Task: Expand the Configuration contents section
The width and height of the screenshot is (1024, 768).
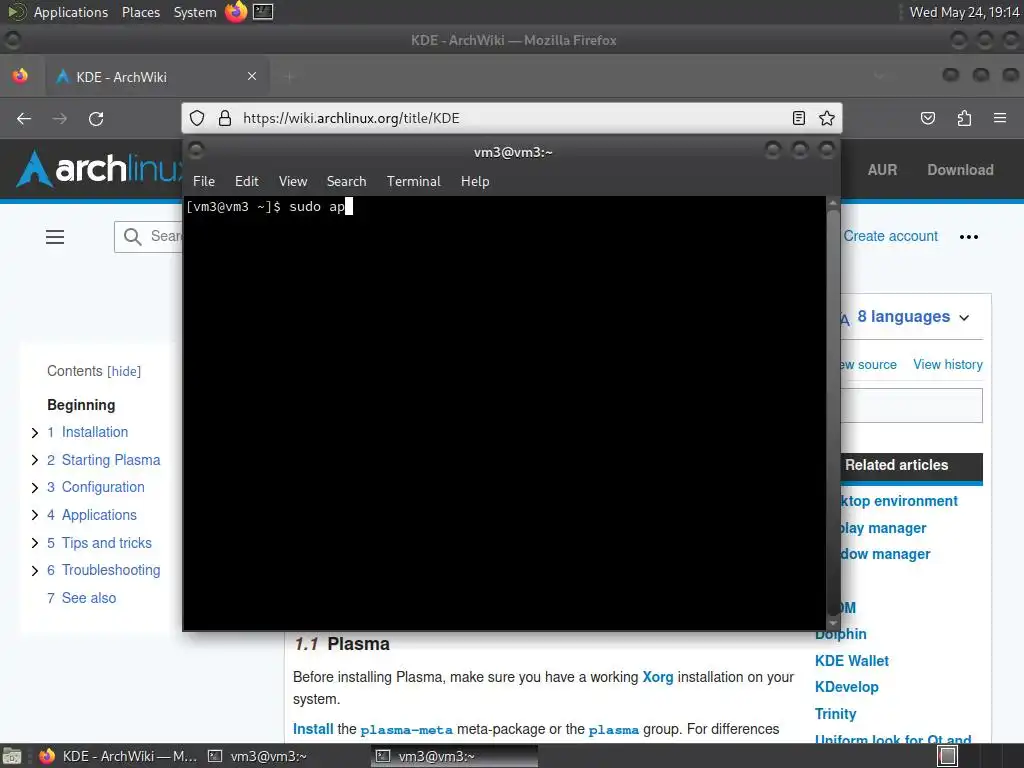Action: [35, 487]
